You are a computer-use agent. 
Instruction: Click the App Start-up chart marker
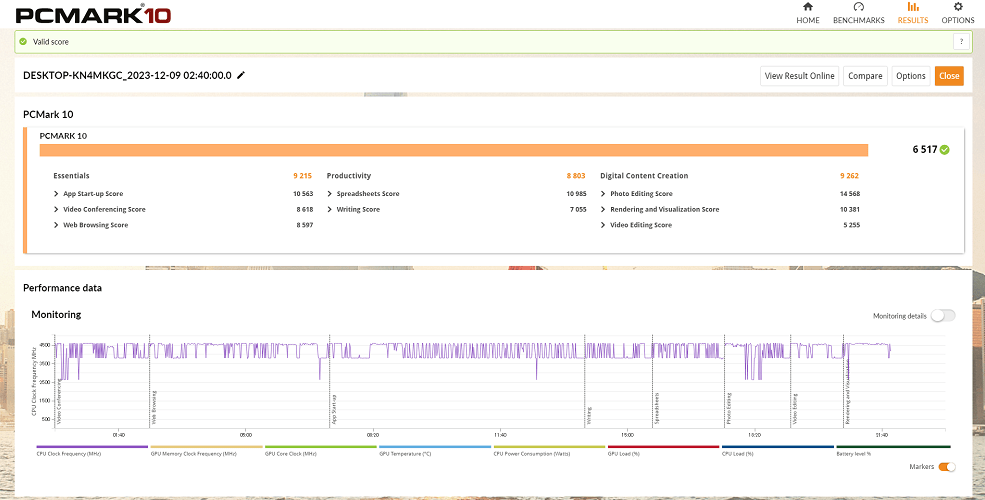[x=334, y=410]
